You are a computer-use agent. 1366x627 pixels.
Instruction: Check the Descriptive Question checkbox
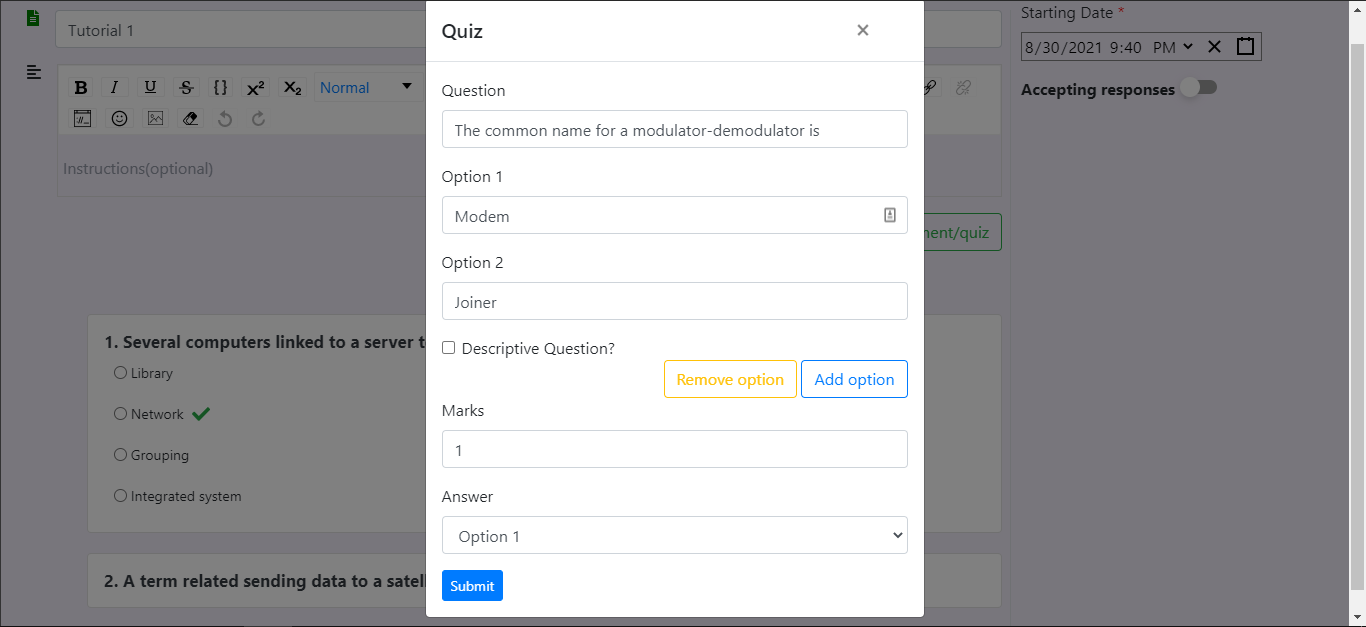[449, 348]
